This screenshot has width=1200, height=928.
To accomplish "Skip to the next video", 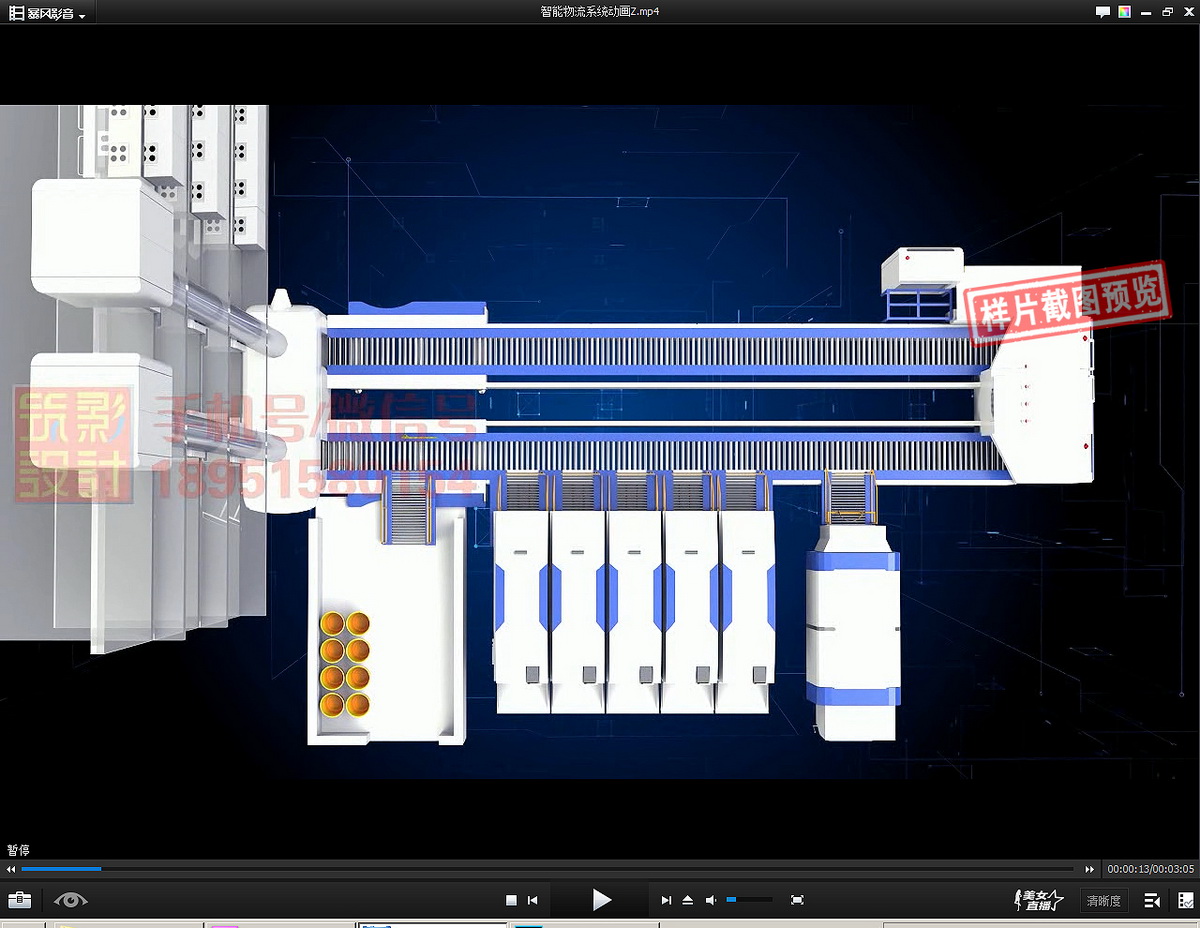I will (666, 900).
